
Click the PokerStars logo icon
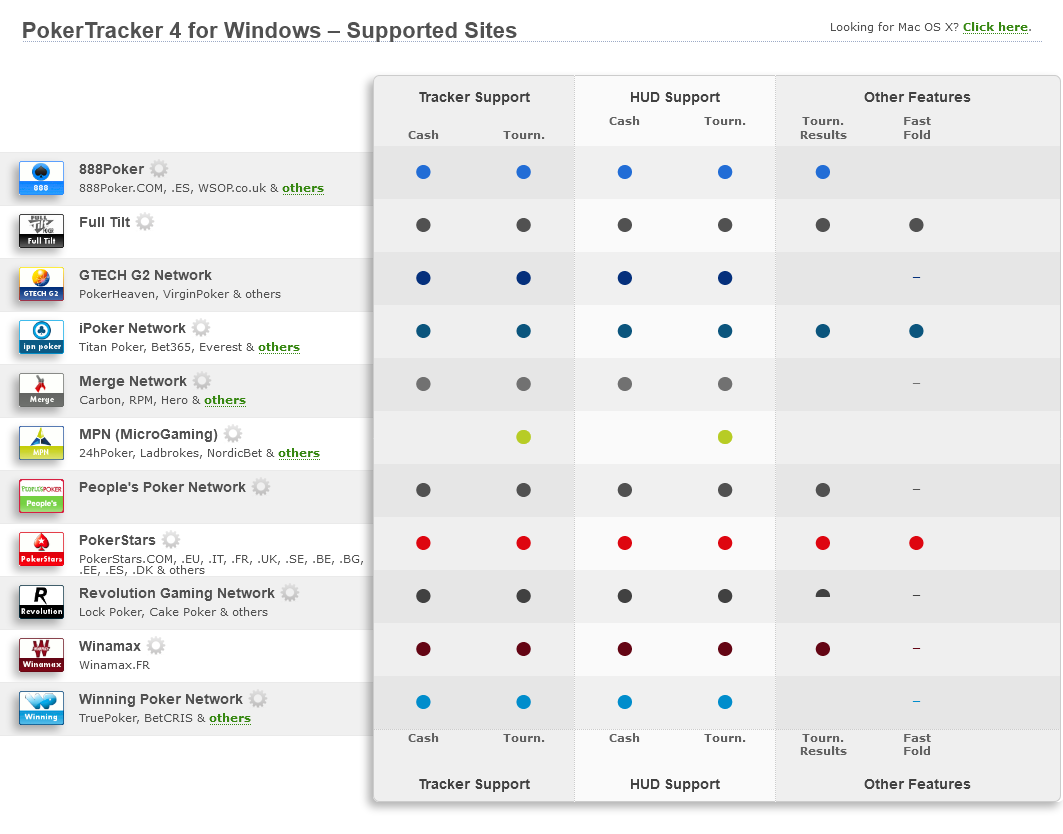[41, 549]
